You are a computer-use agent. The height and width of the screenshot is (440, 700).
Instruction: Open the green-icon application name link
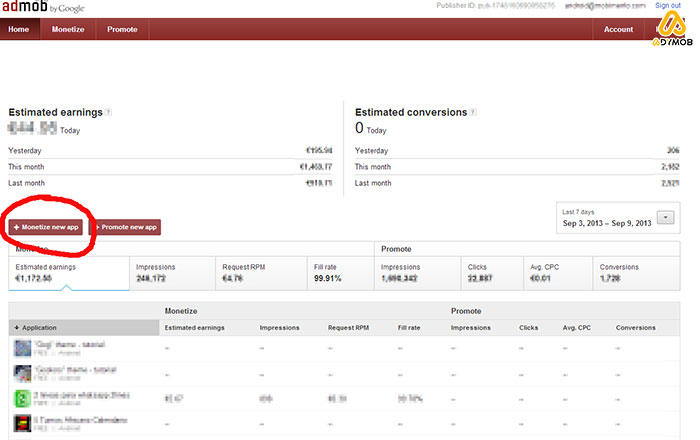tap(82, 395)
